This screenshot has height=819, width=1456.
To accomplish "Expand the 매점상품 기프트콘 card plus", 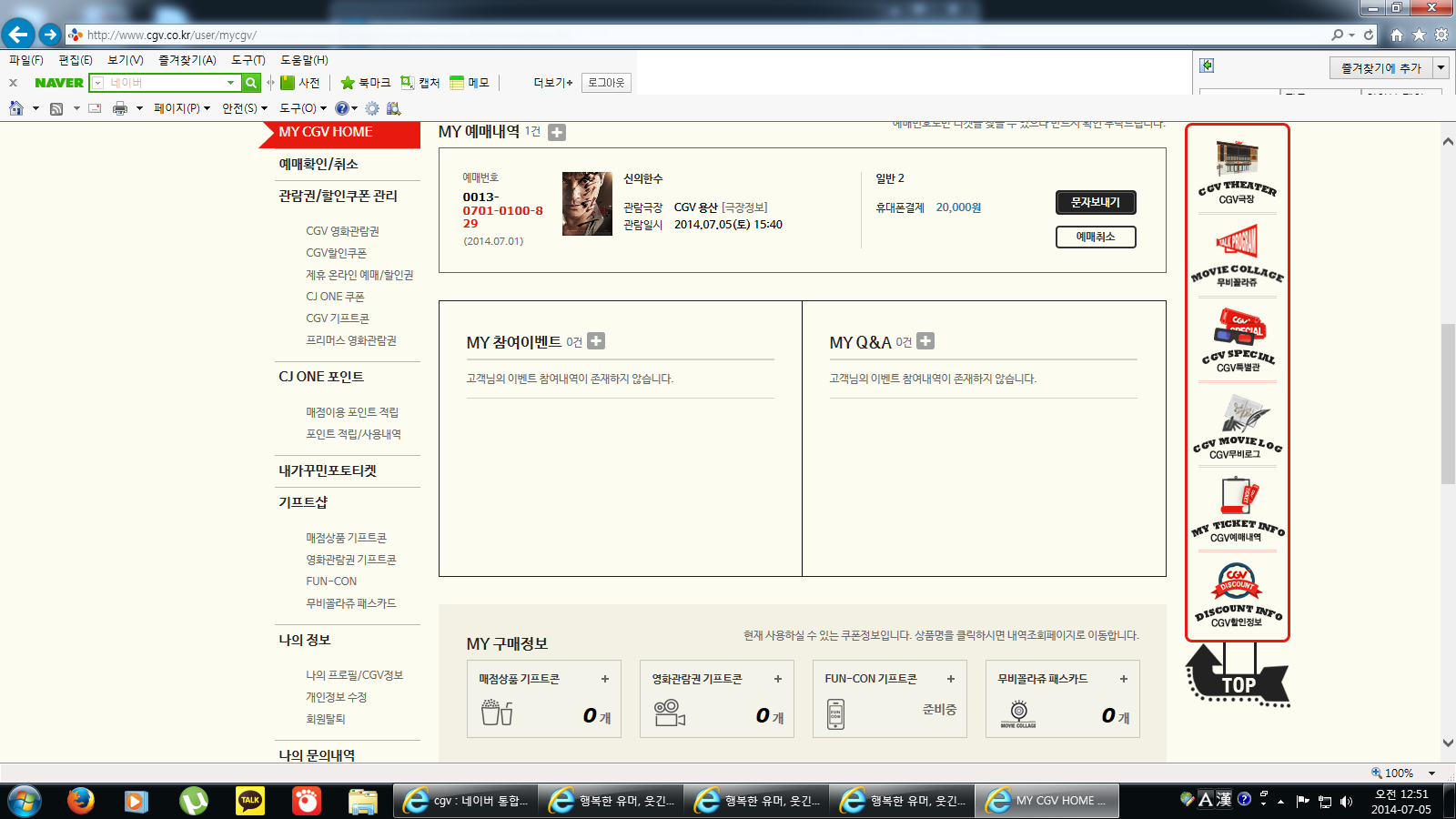I will (605, 679).
